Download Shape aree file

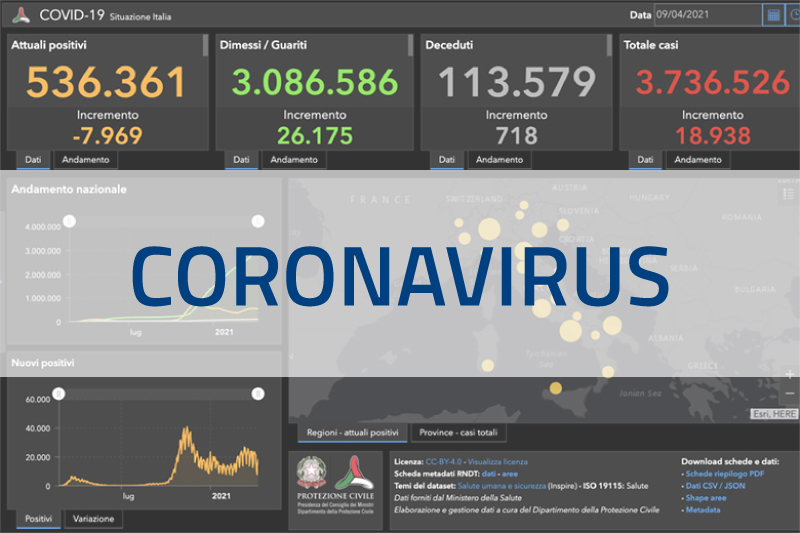coord(706,498)
